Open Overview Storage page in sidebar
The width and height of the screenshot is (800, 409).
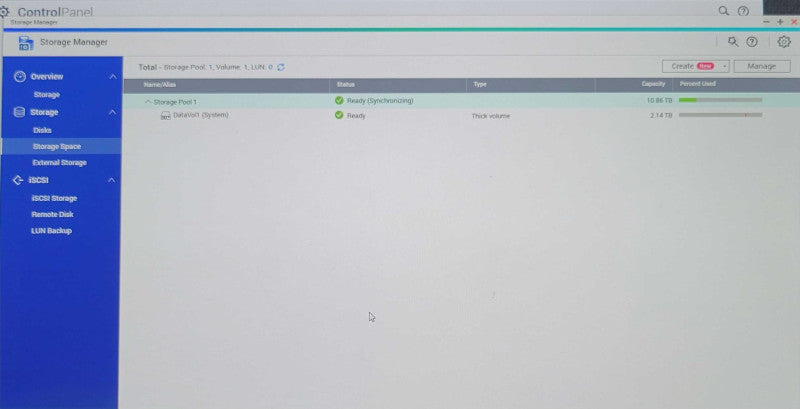[47, 95]
